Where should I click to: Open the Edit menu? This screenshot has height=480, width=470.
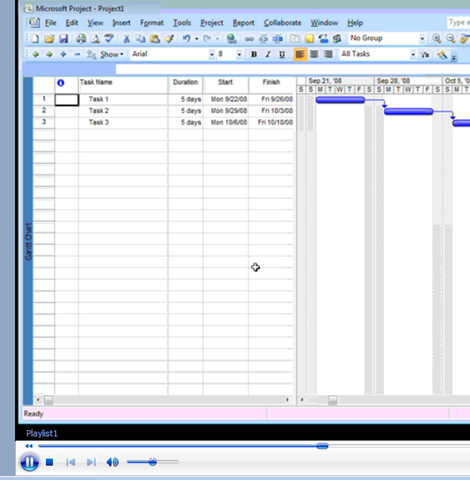tap(72, 23)
